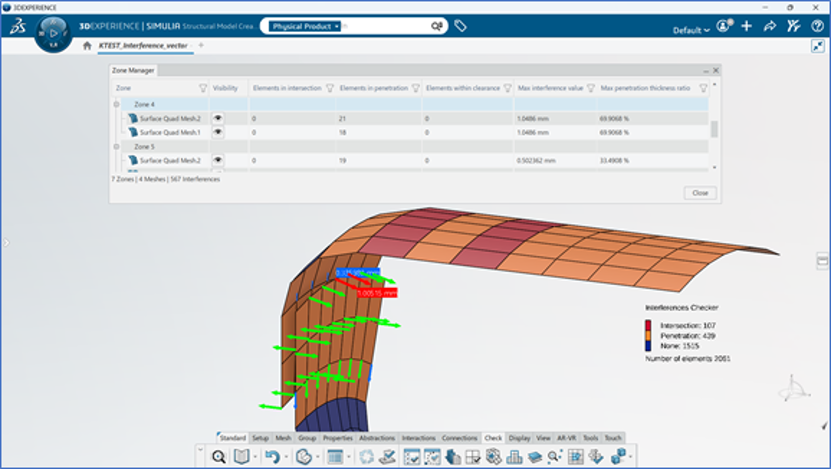The image size is (832, 470).
Task: Click the Close button in Zone Manager
Action: (x=700, y=193)
